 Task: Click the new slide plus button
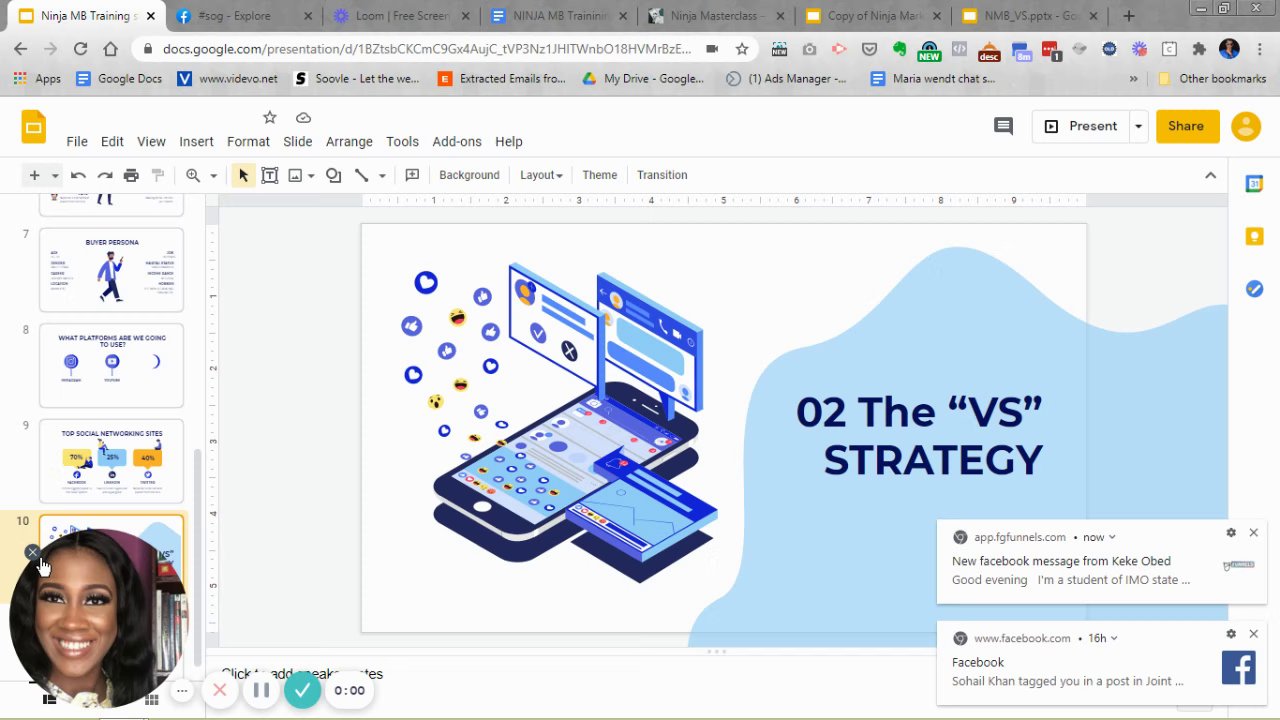click(x=34, y=175)
